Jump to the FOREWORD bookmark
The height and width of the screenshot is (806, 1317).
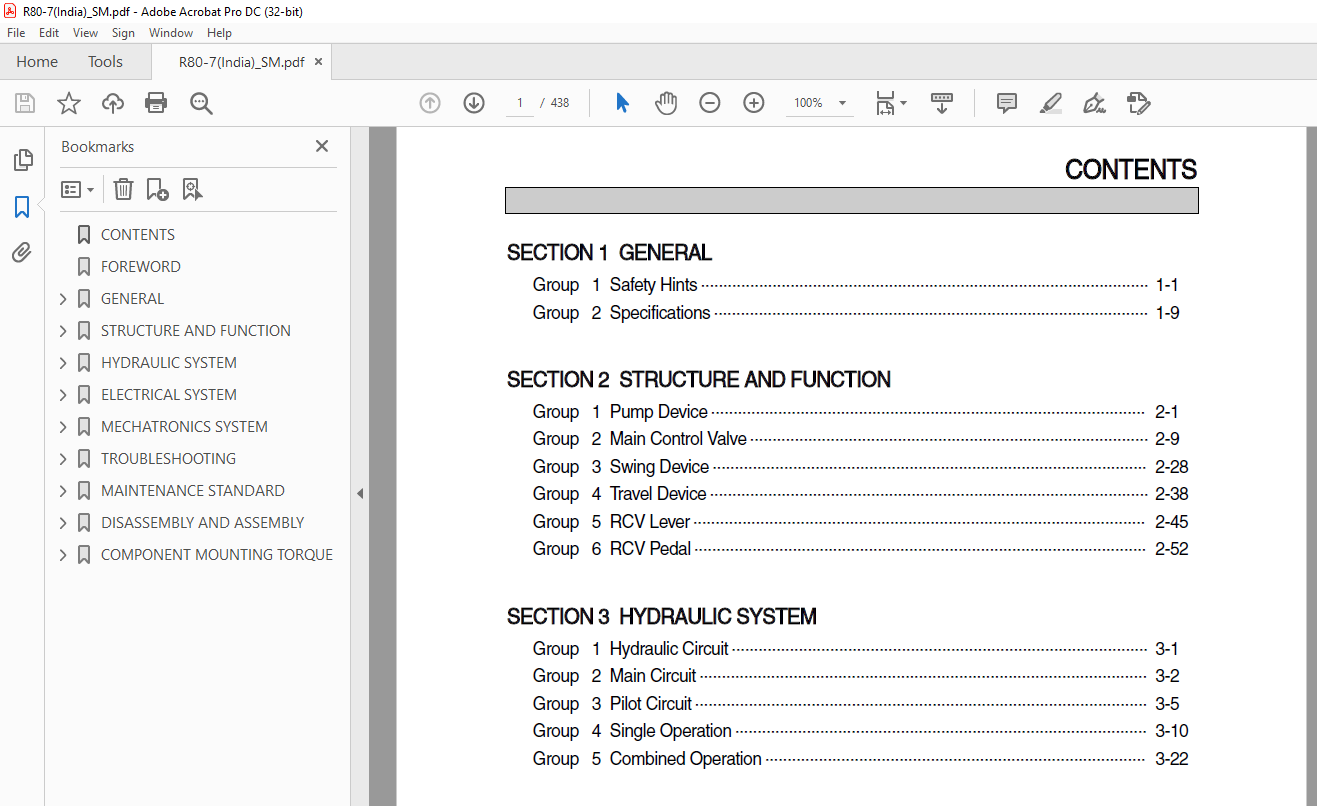pyautogui.click(x=141, y=267)
